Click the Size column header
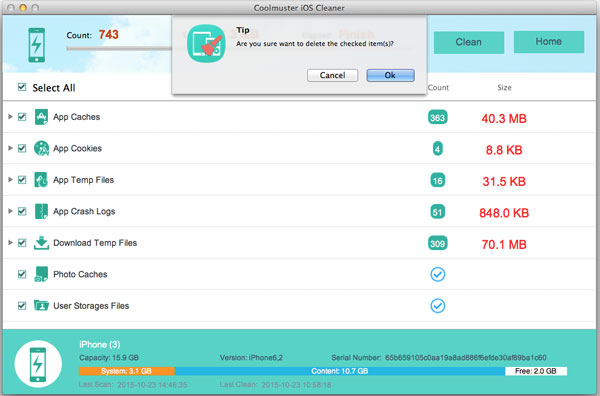 [504, 88]
